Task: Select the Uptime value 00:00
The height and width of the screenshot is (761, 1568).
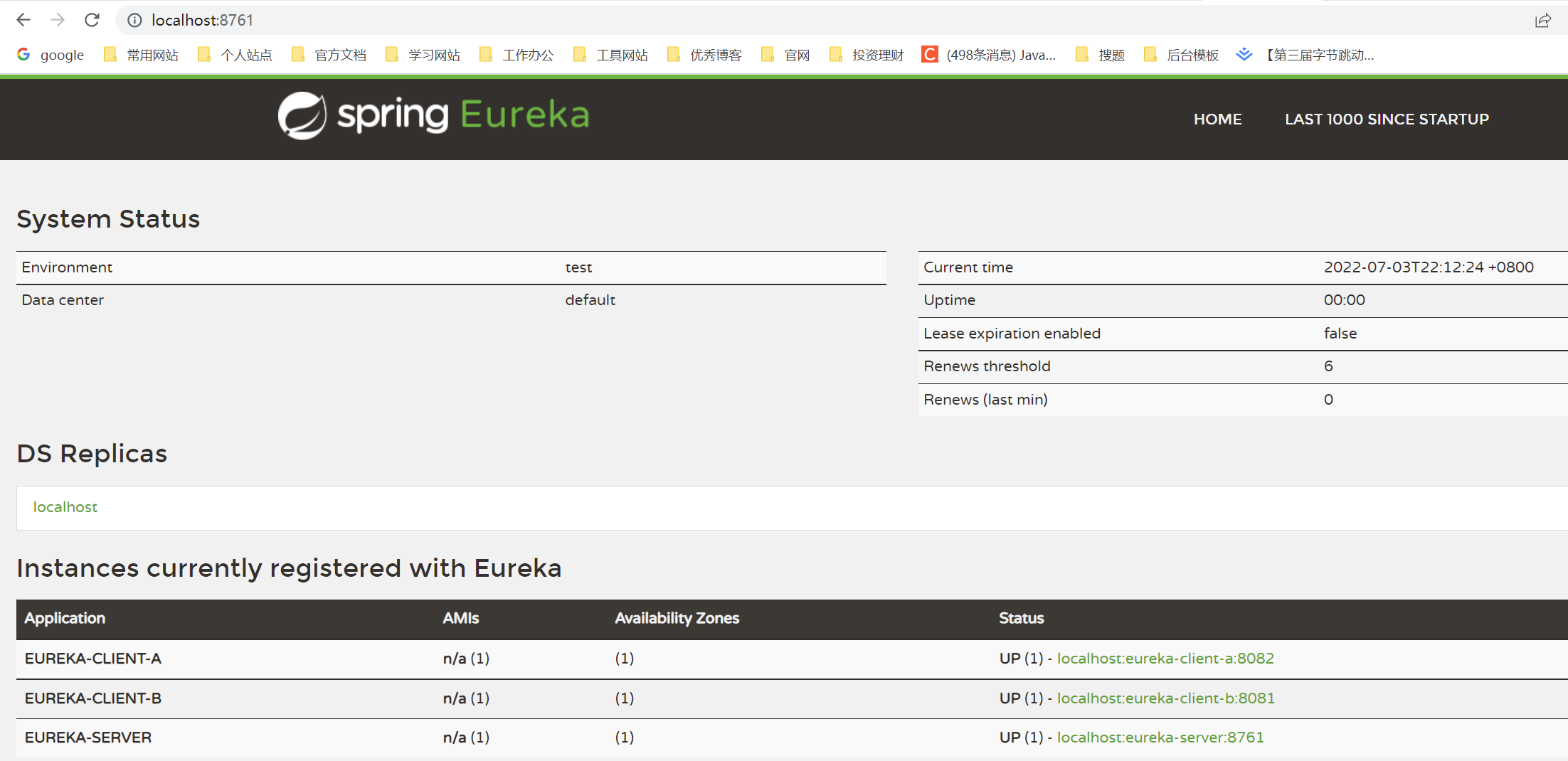Action: click(1344, 300)
